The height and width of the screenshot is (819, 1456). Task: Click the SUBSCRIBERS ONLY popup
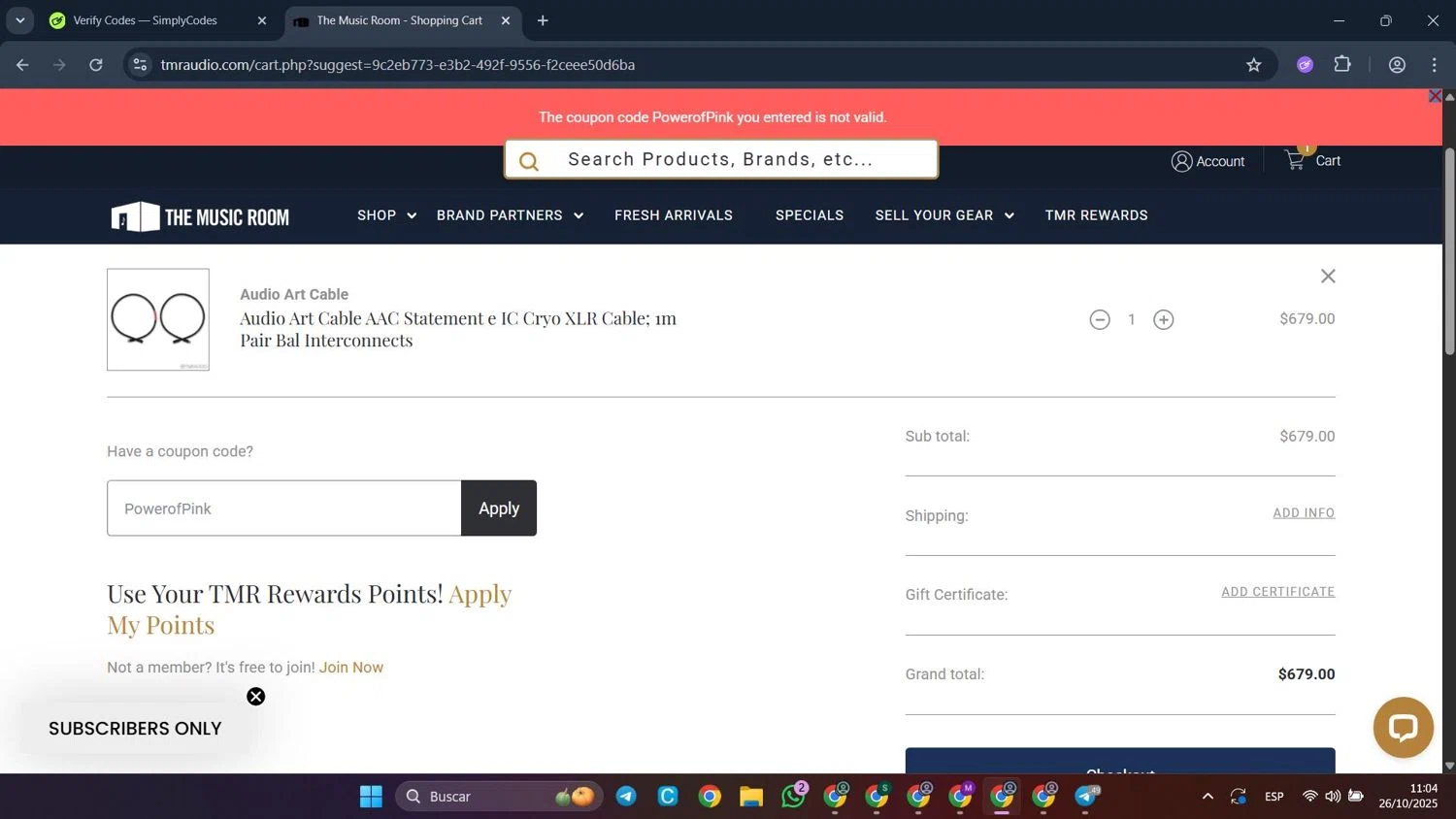click(135, 729)
